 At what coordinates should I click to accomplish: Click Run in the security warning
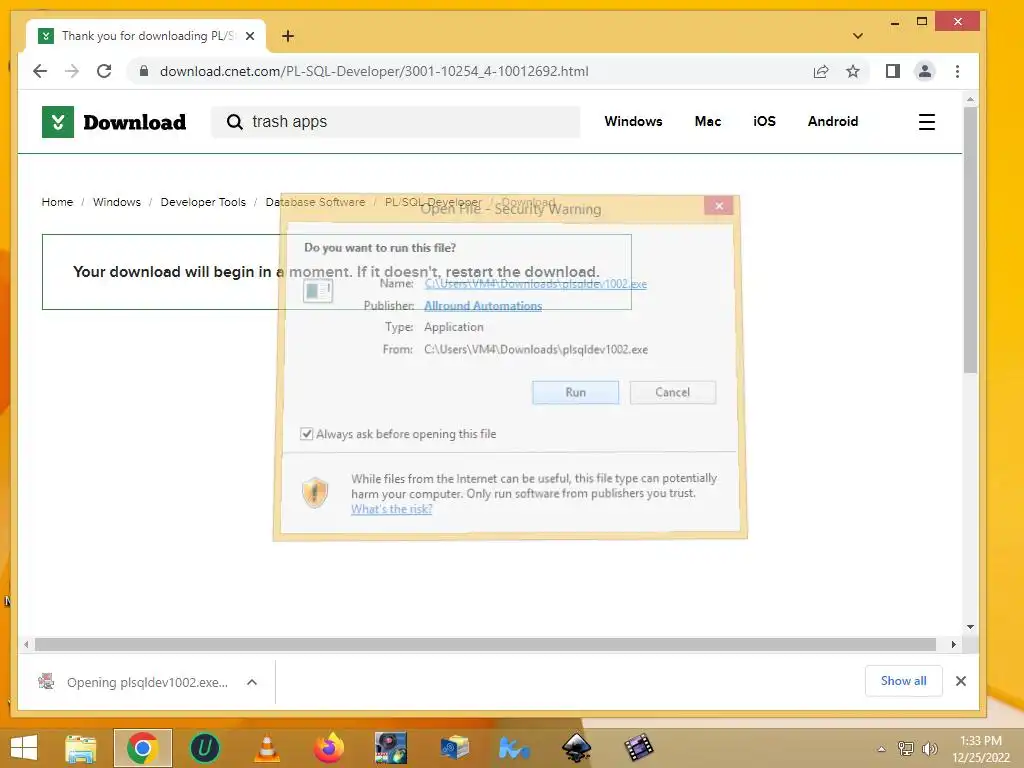coord(575,392)
